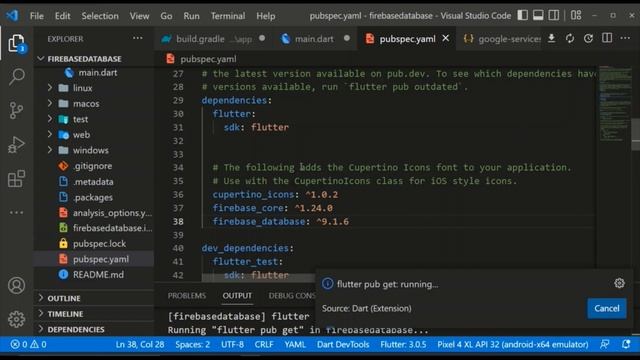The image size is (640, 360).
Task: Click the Get Packages download icon
Action: pyautogui.click(x=551, y=38)
